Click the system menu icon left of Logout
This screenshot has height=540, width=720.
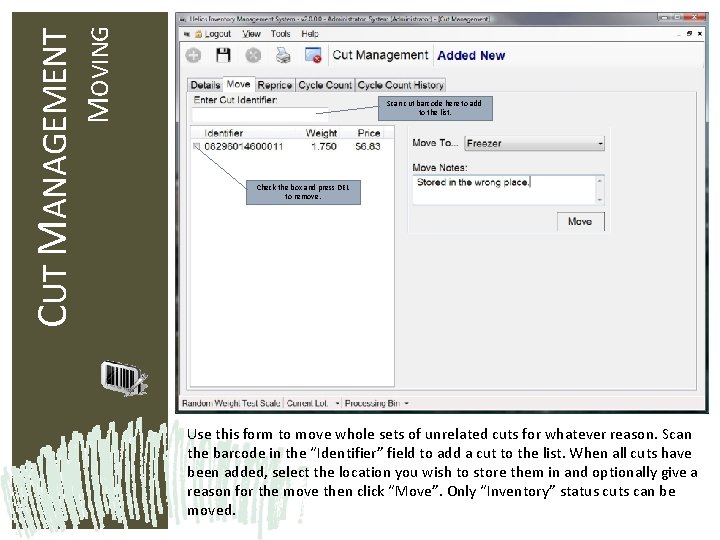tap(186, 34)
